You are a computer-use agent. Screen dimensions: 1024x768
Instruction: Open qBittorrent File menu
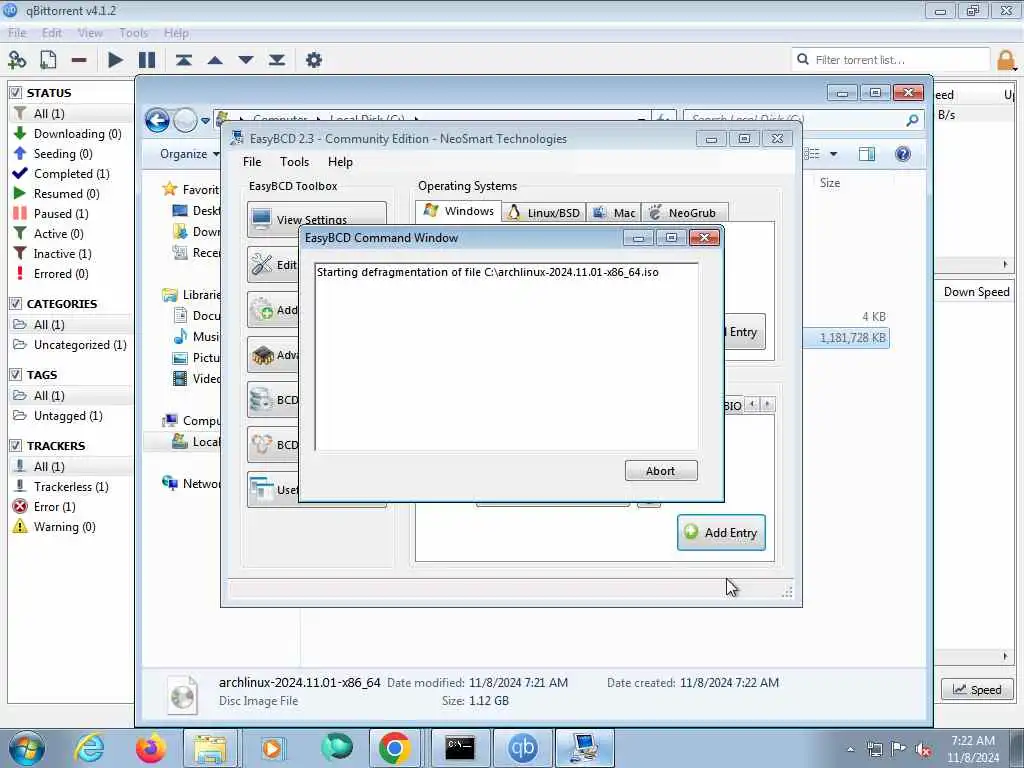pyautogui.click(x=17, y=33)
